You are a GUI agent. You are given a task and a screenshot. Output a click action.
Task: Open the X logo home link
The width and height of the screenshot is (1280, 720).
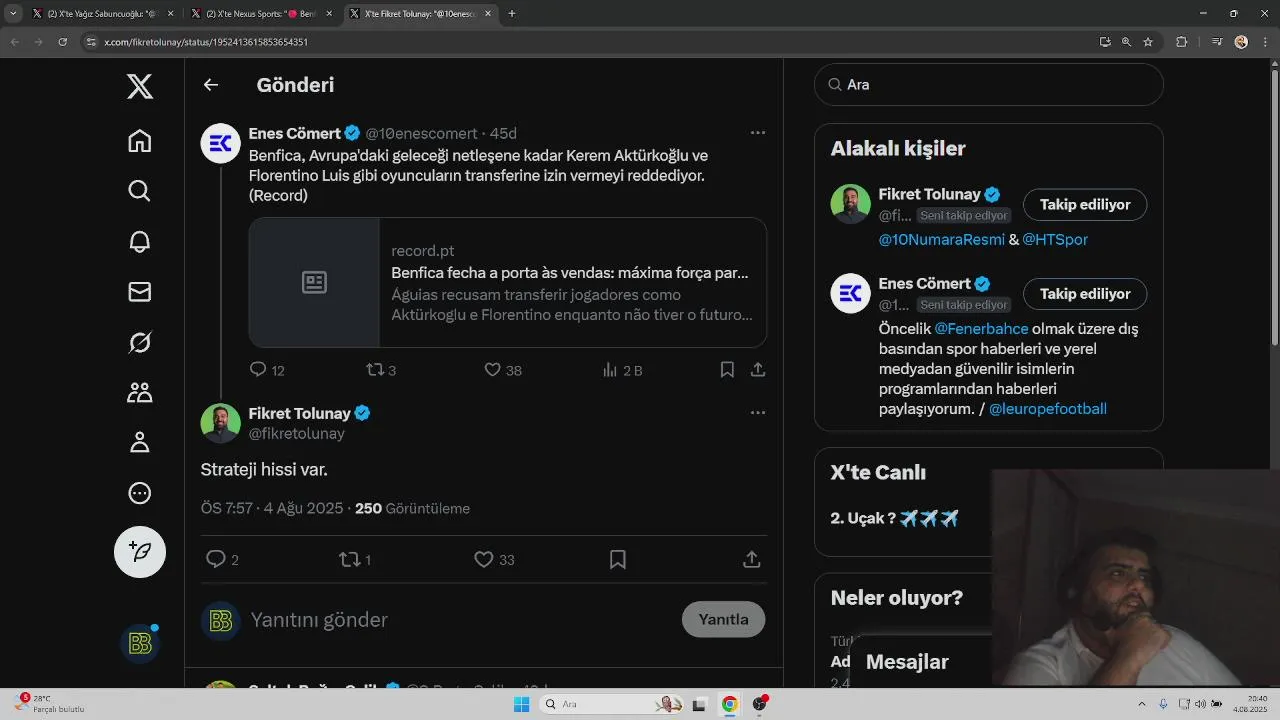click(x=140, y=86)
